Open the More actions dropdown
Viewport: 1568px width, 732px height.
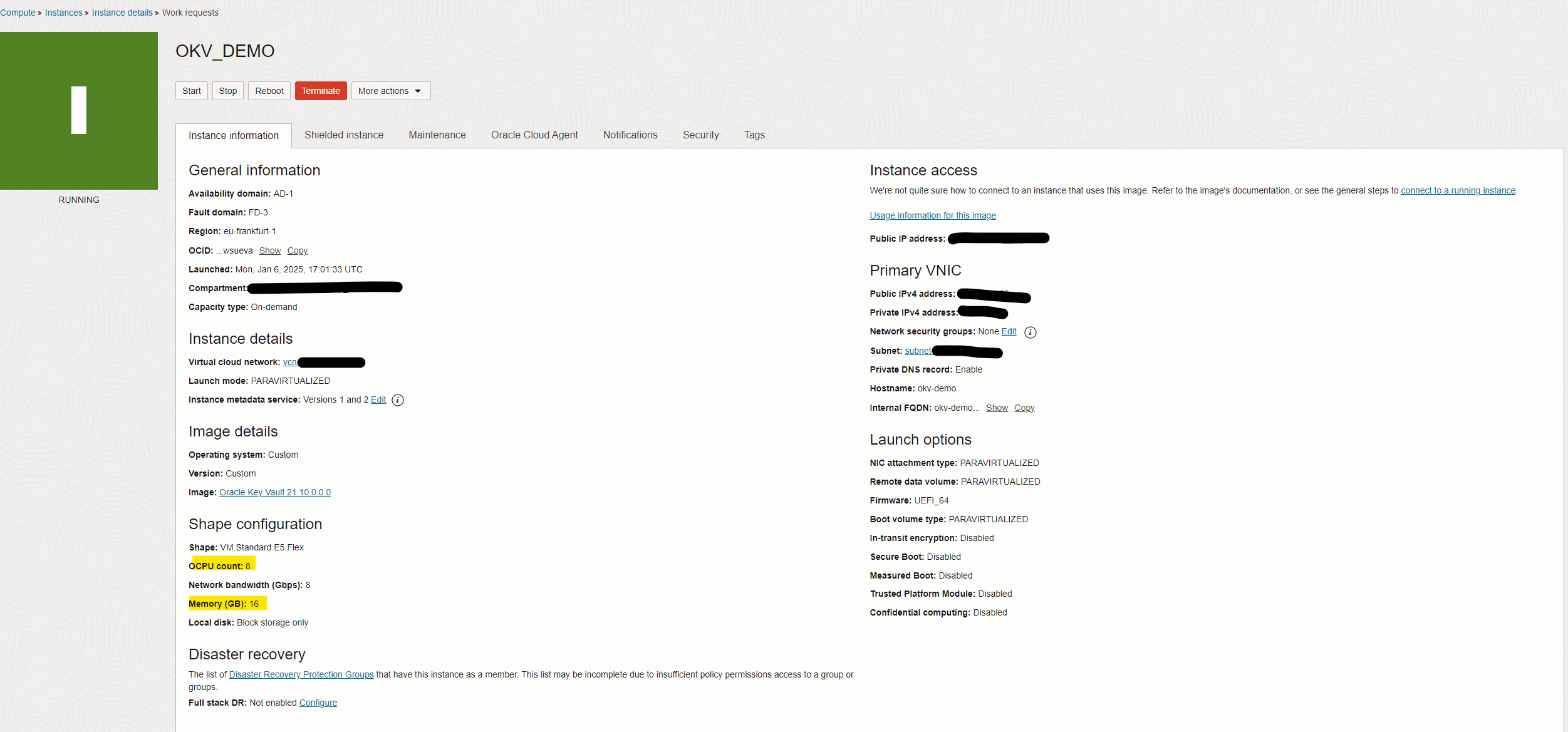390,91
